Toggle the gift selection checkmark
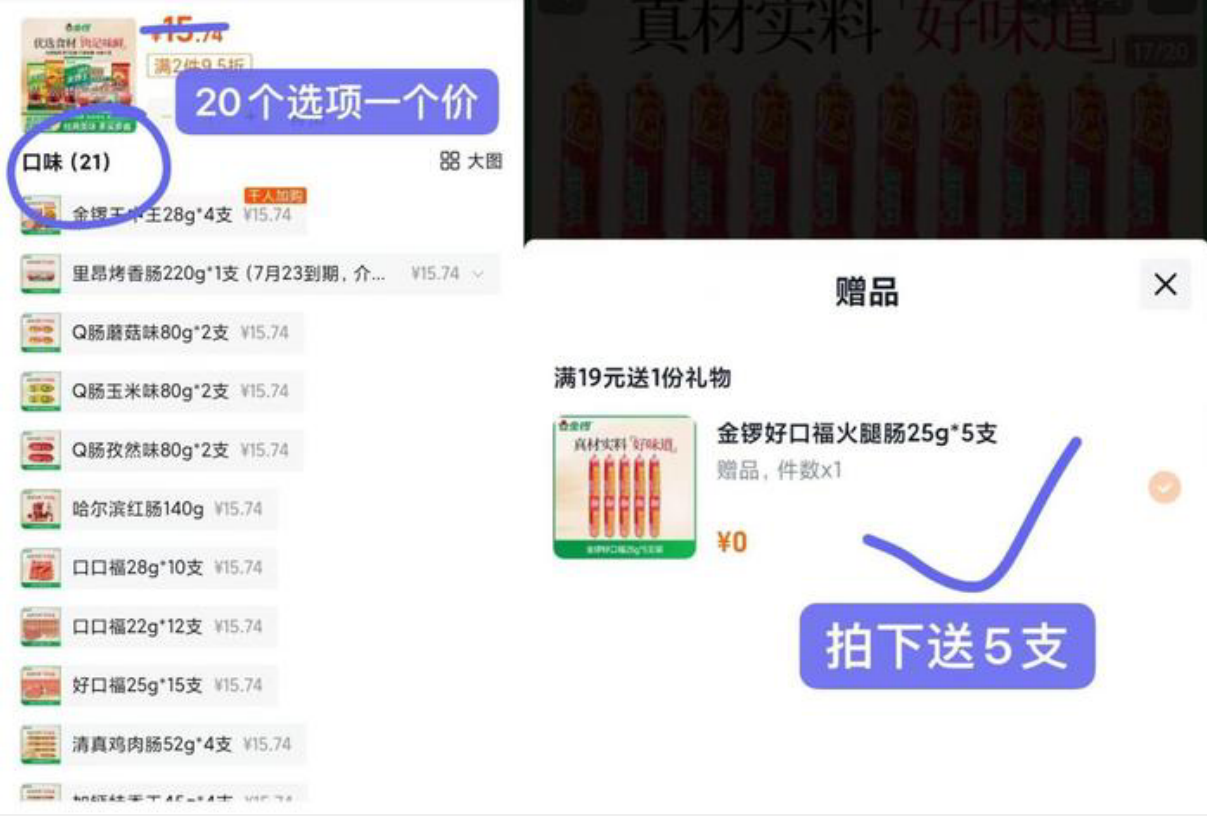 (x=1164, y=487)
